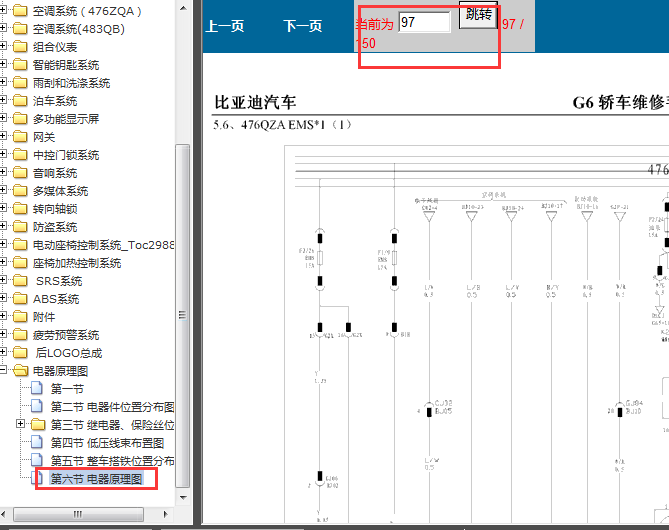The image size is (669, 530).
Task: Click the folder icon beside 音响系统
Action: click(20, 172)
